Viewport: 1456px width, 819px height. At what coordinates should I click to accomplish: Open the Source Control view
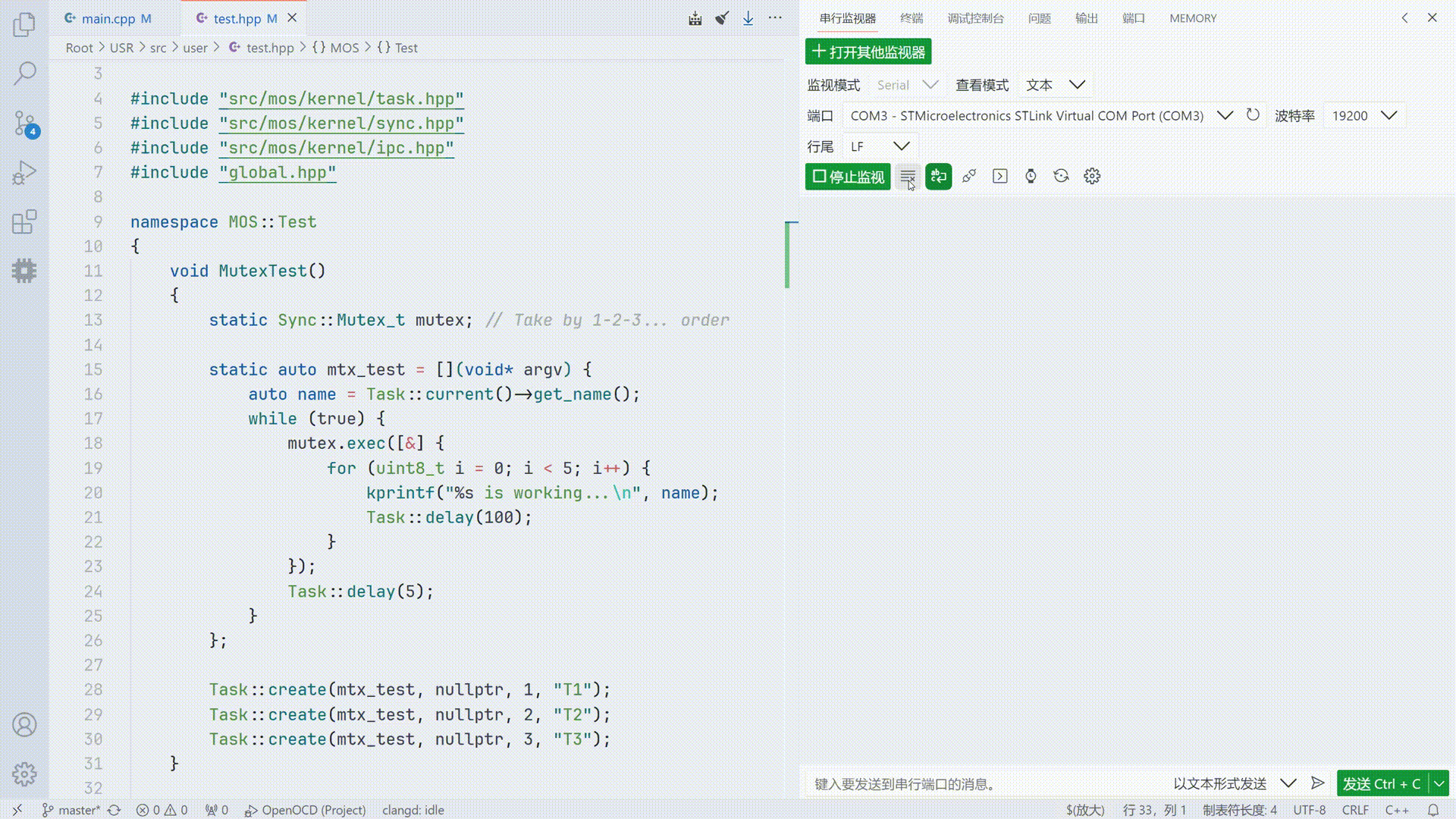pos(24,124)
